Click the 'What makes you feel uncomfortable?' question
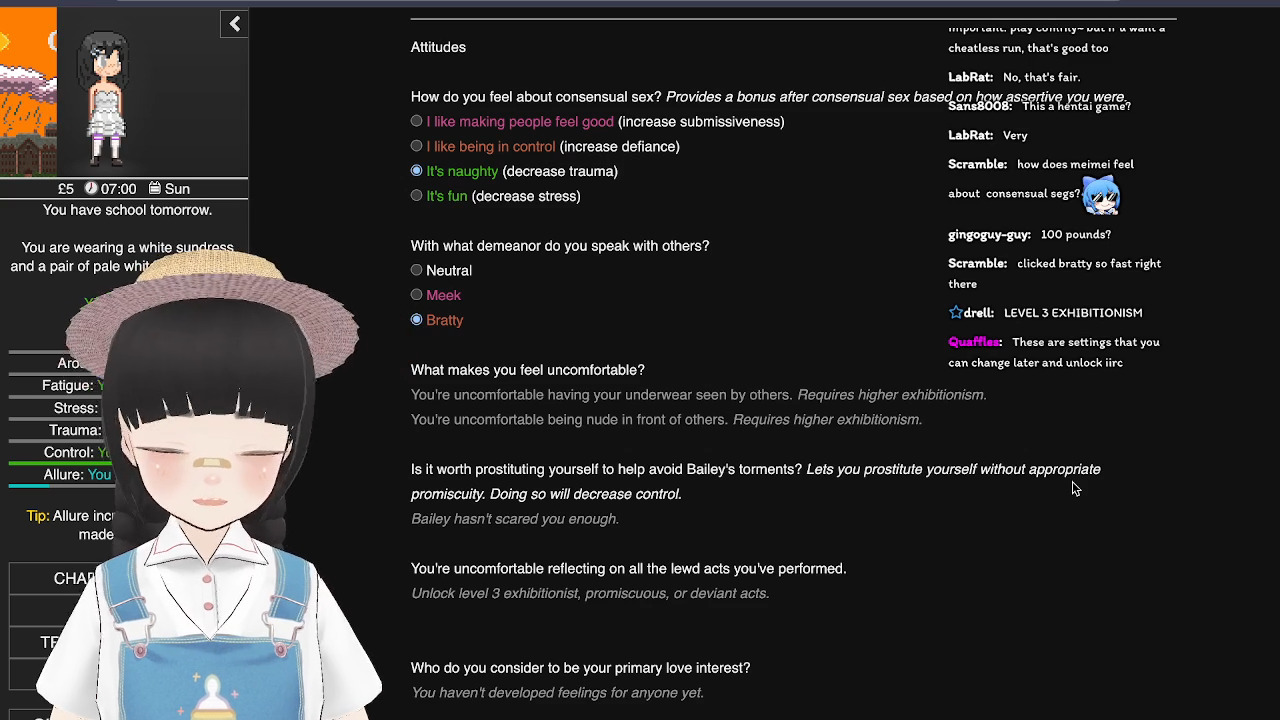Screen dimensions: 1280x720 click(x=528, y=370)
